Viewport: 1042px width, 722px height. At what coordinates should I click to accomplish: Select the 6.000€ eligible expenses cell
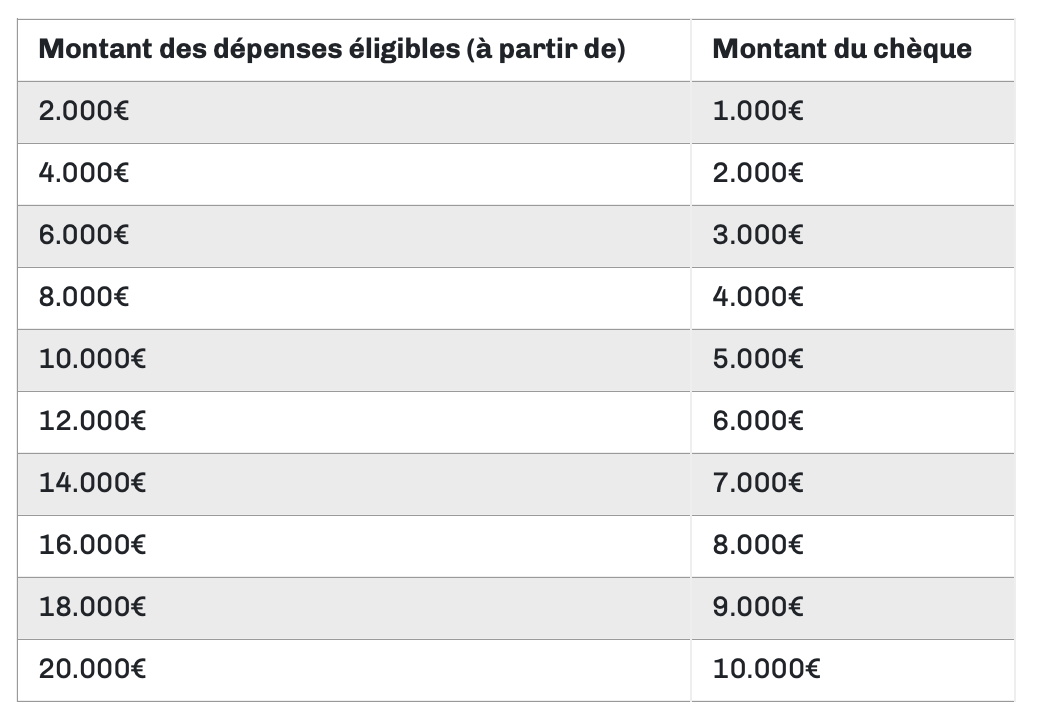84,235
